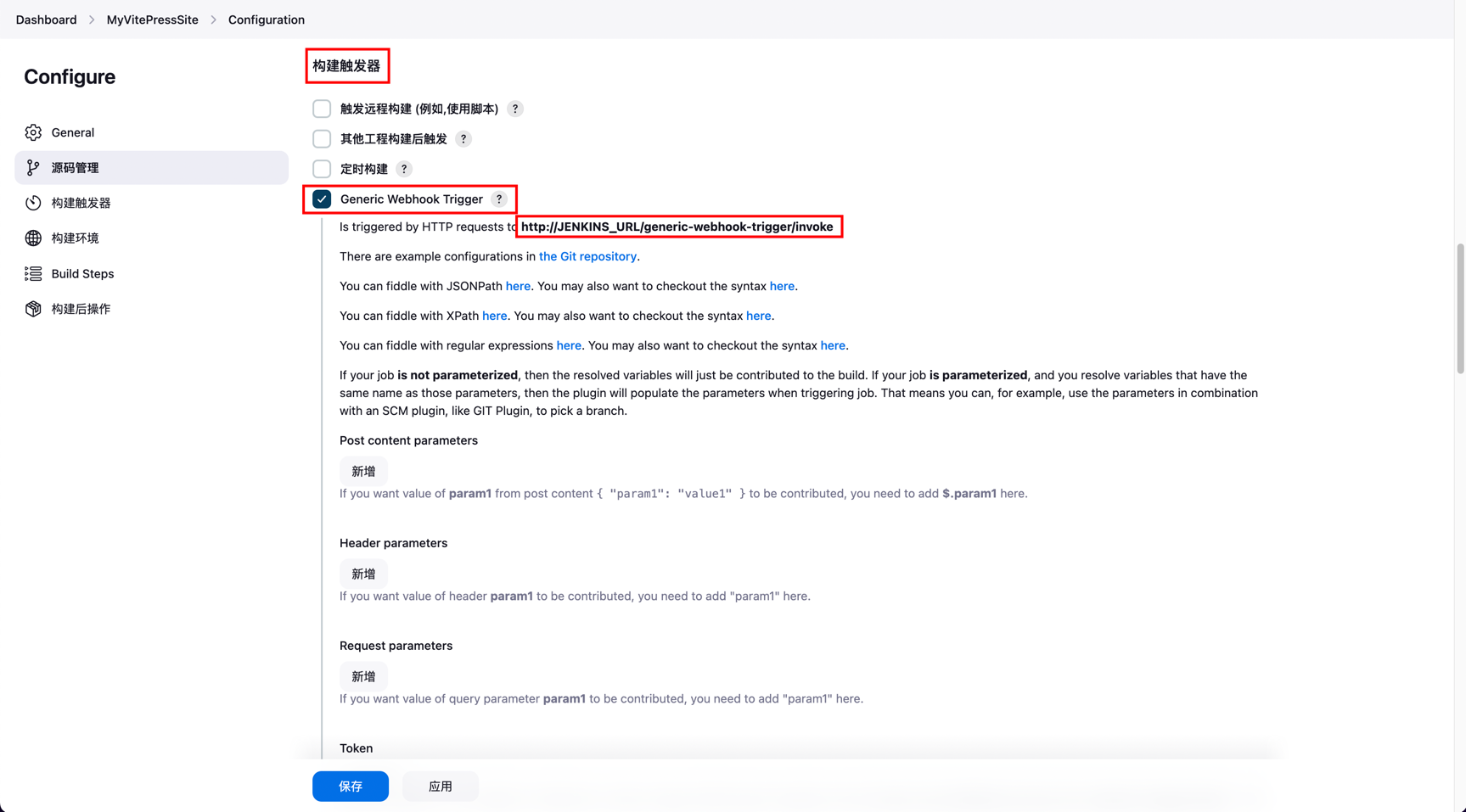Screen dimensions: 1466x812
Task: Go to Dashboard breadcrumb
Action: [x=46, y=20]
